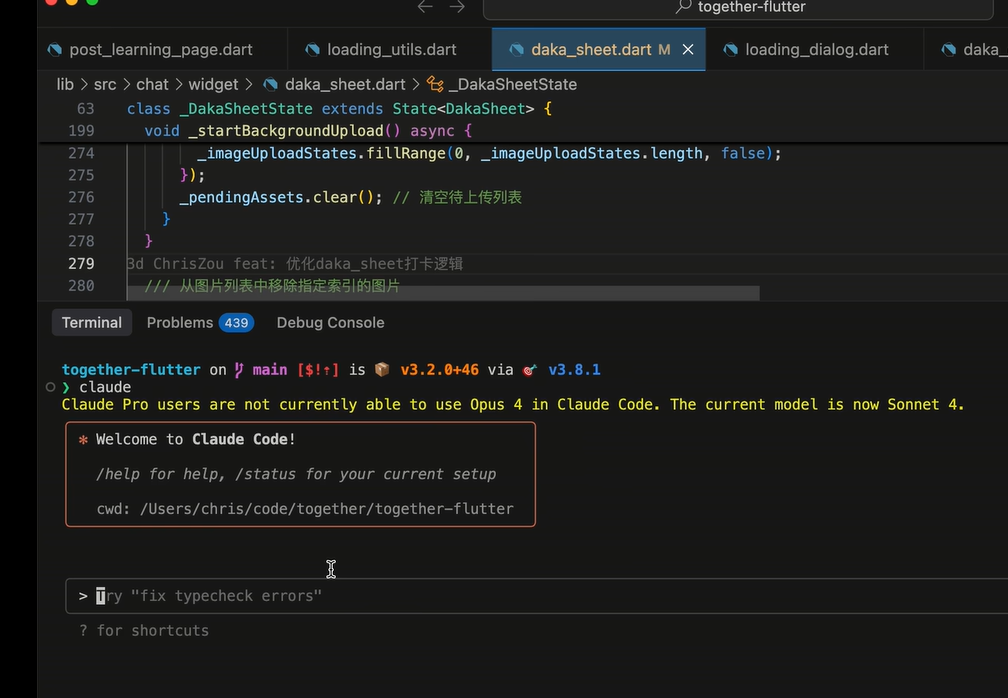
Task: Select the Terminal panel tab
Action: [x=92, y=323]
